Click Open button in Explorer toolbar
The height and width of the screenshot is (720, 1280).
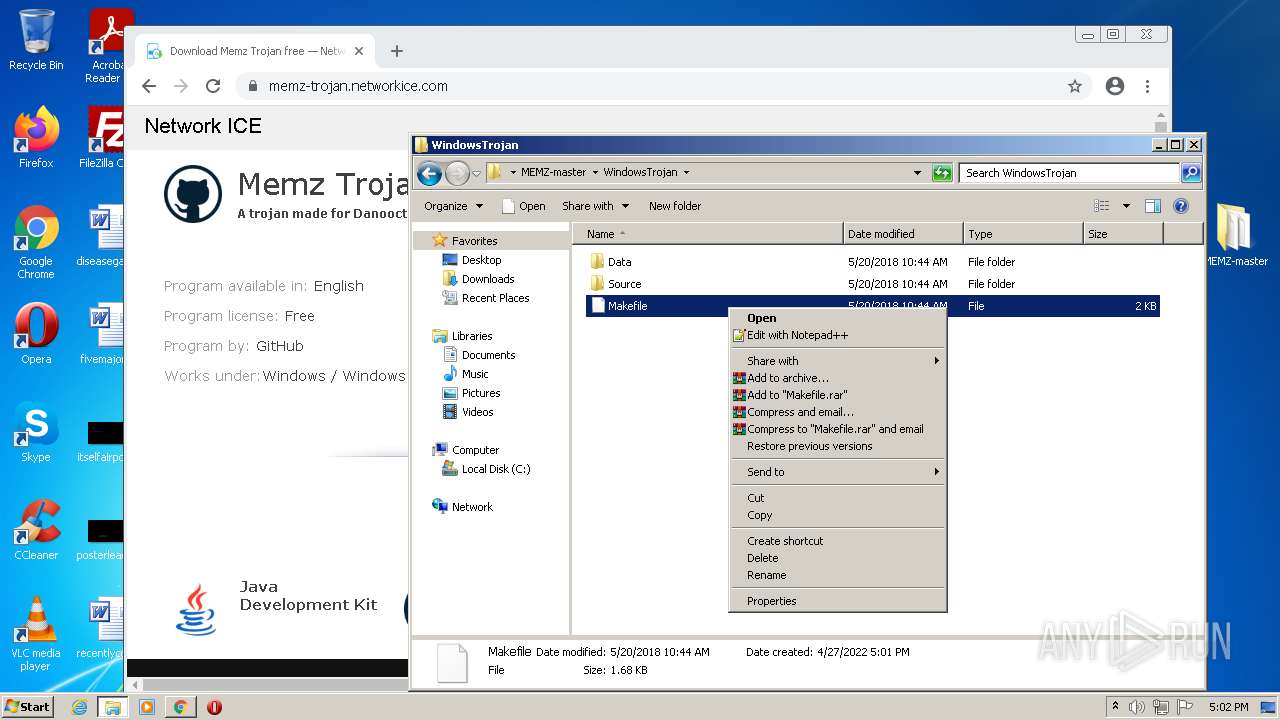524,206
